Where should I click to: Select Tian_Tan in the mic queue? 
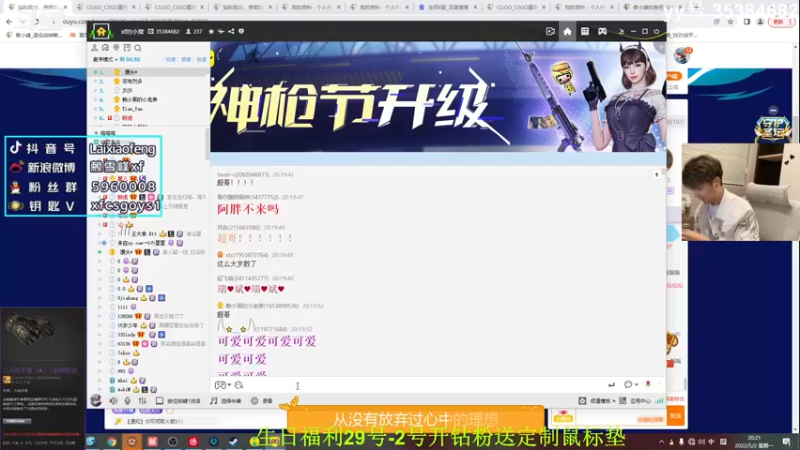pyautogui.click(x=132, y=109)
